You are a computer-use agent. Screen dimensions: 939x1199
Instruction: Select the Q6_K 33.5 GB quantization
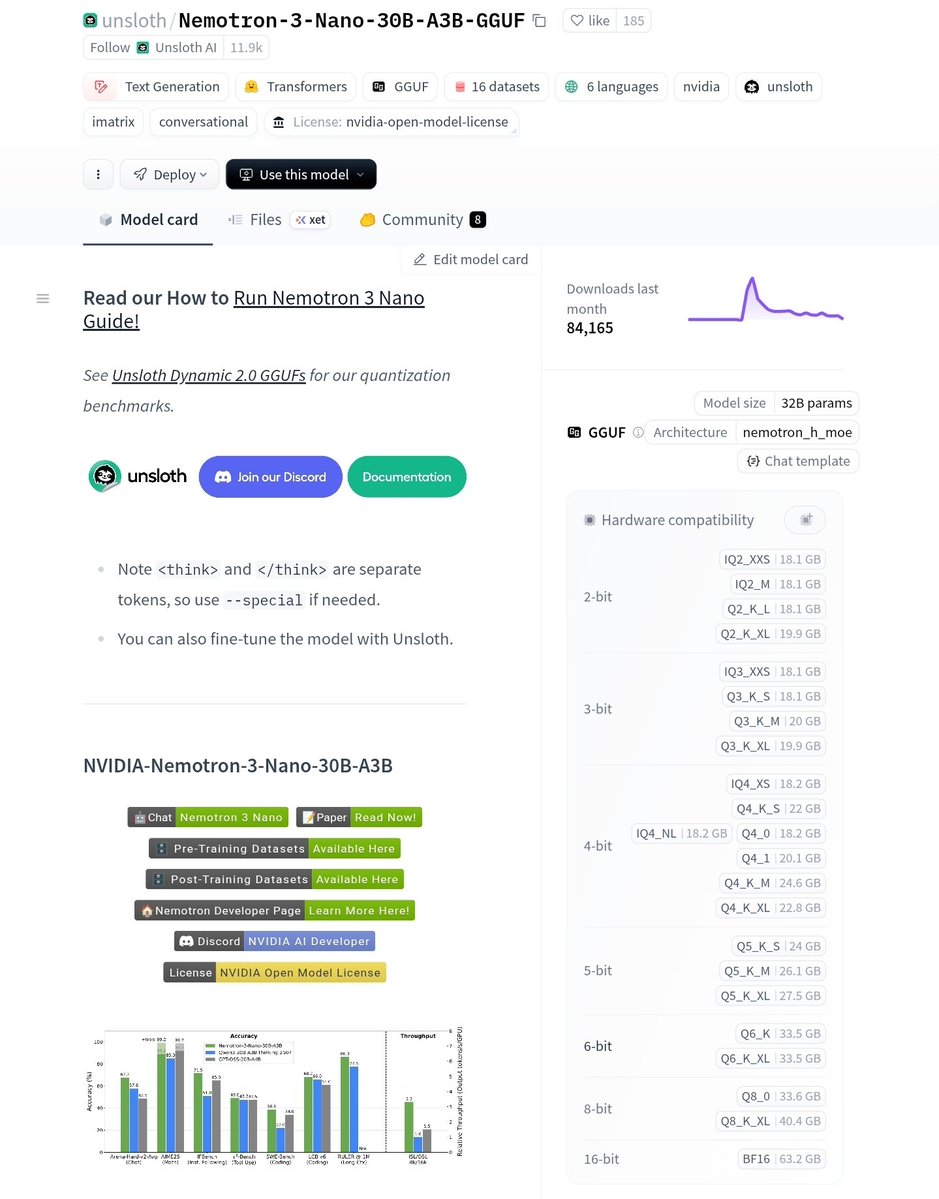coord(780,1034)
